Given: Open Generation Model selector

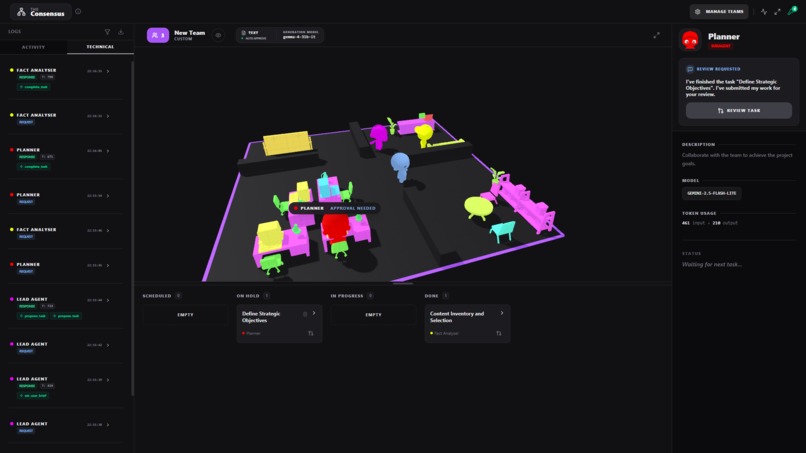Looking at the screenshot, I should (x=300, y=35).
